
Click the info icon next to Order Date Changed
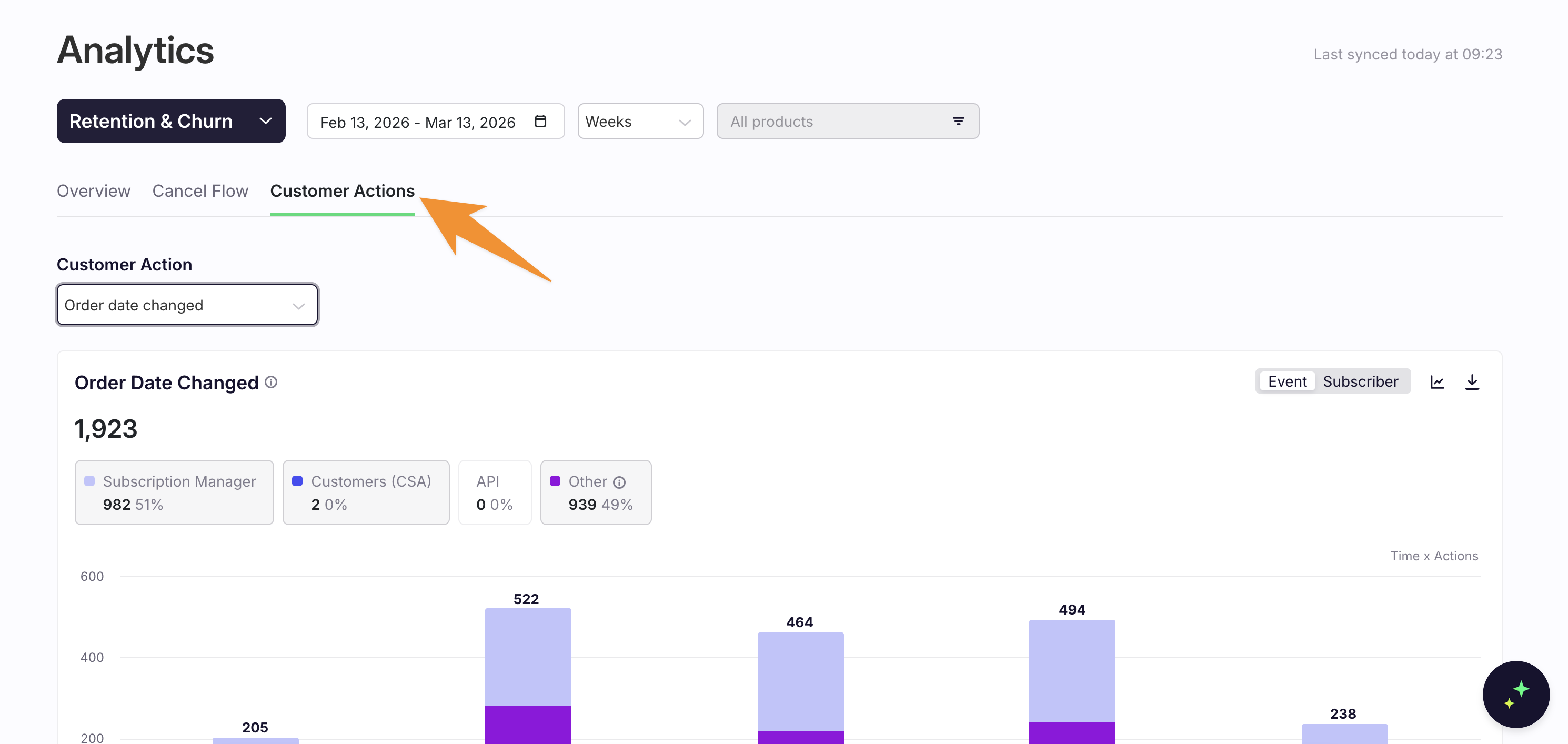point(270,383)
